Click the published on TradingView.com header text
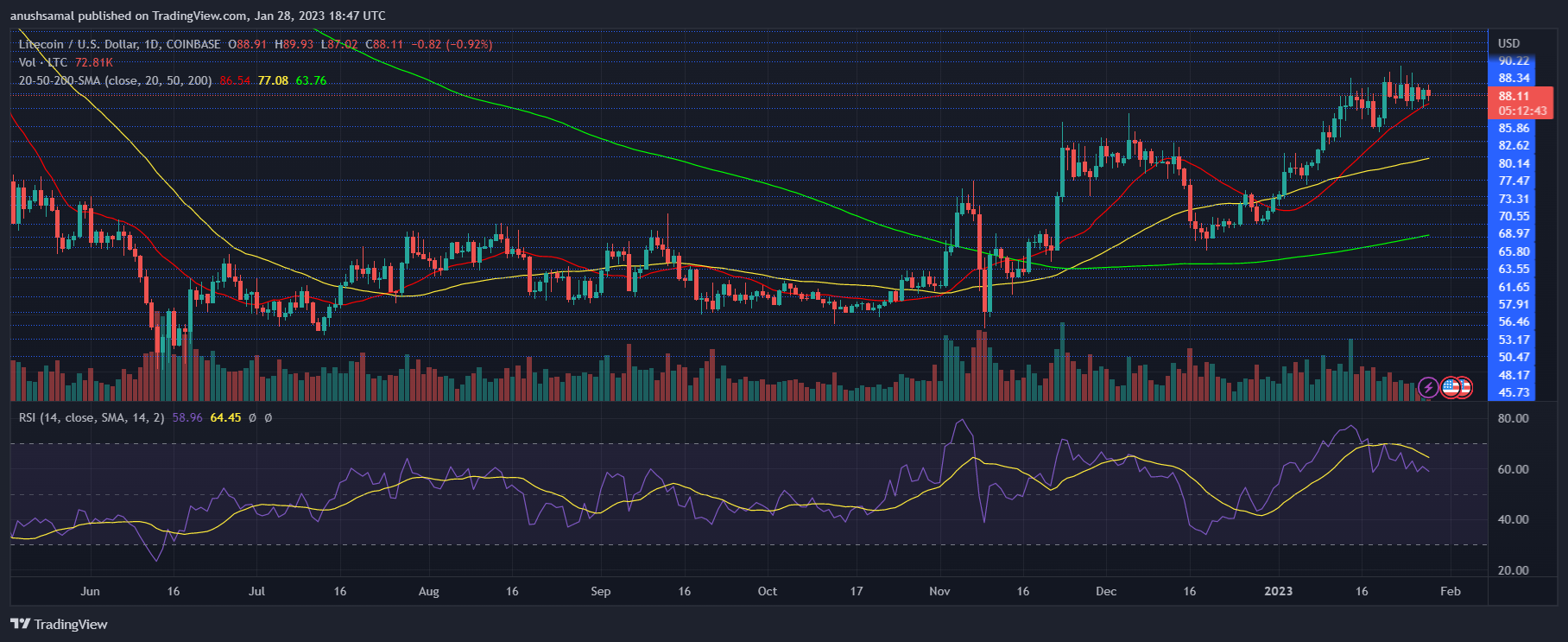Image resolution: width=1568 pixels, height=642 pixels. (198, 16)
